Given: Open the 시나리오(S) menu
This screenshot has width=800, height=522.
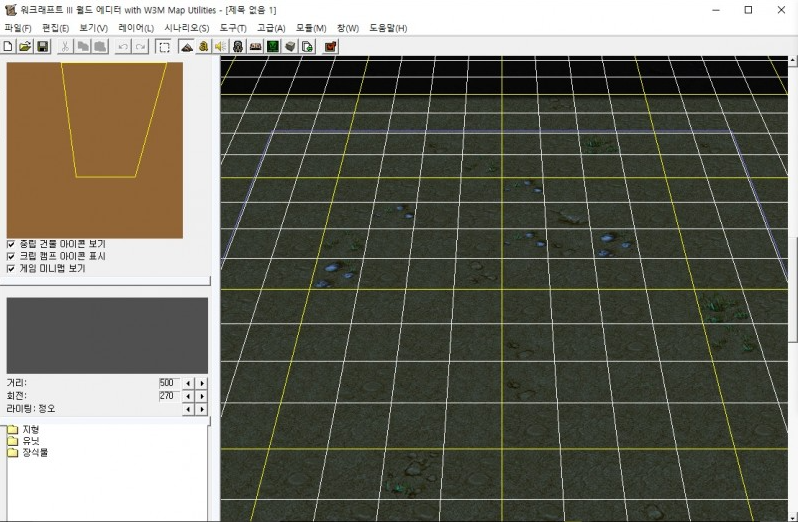Looking at the screenshot, I should [187, 28].
